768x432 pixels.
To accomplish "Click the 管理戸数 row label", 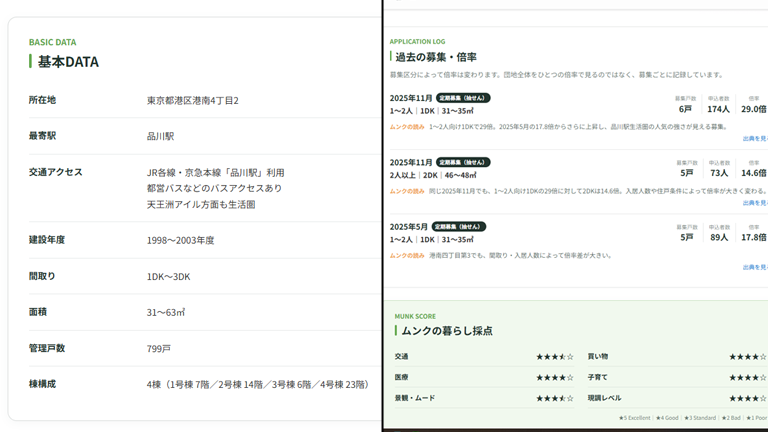I will coord(47,348).
